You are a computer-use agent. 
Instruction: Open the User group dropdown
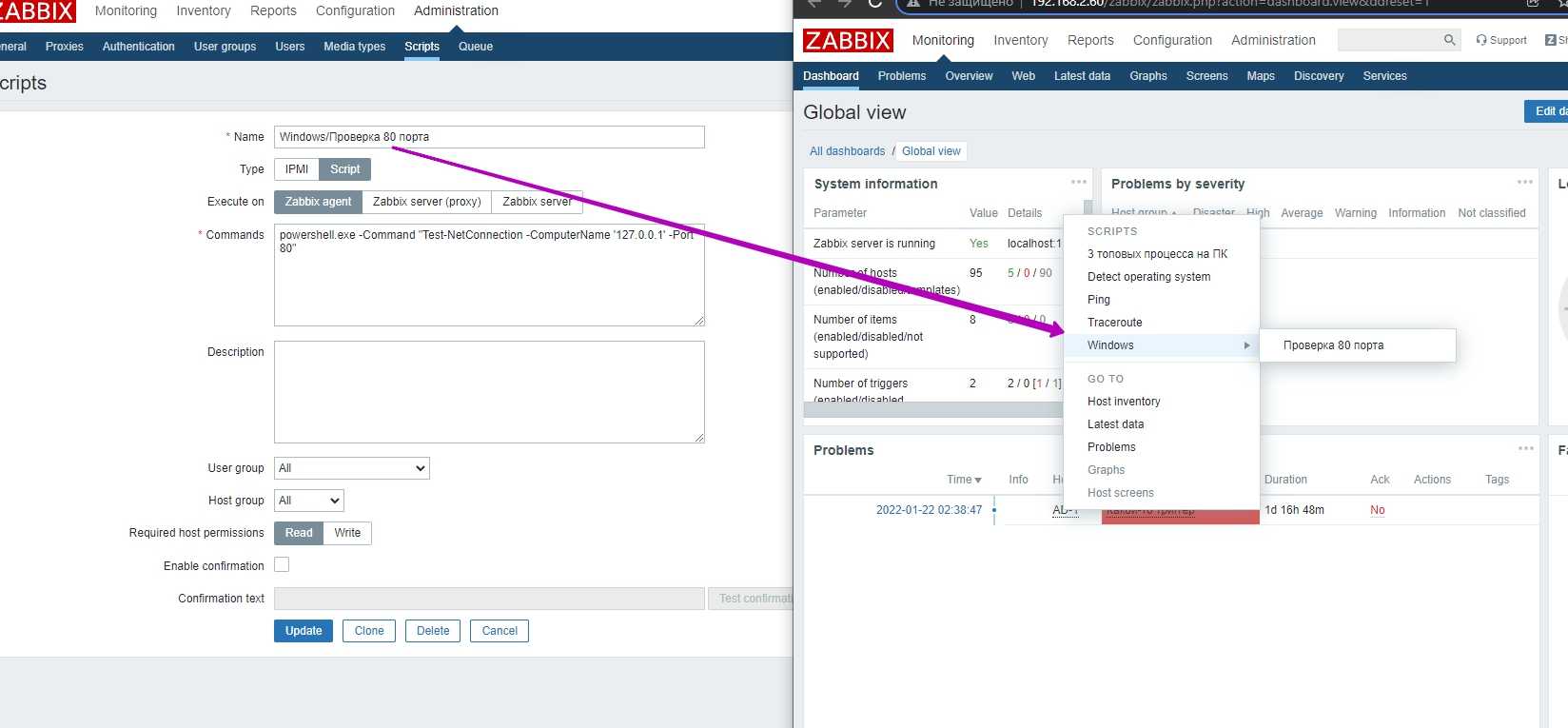[x=352, y=468]
